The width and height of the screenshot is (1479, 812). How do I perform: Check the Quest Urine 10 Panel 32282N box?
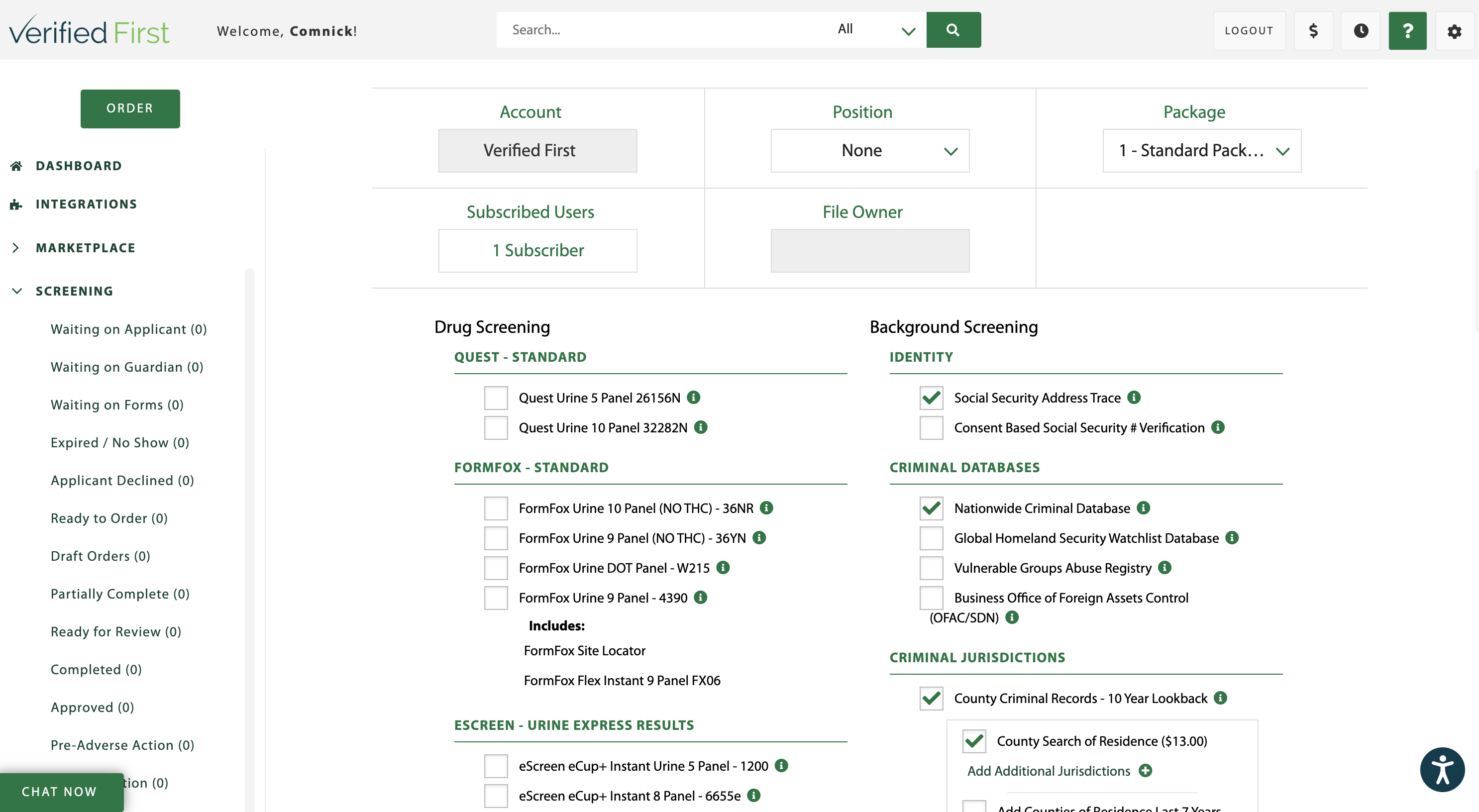pyautogui.click(x=496, y=427)
